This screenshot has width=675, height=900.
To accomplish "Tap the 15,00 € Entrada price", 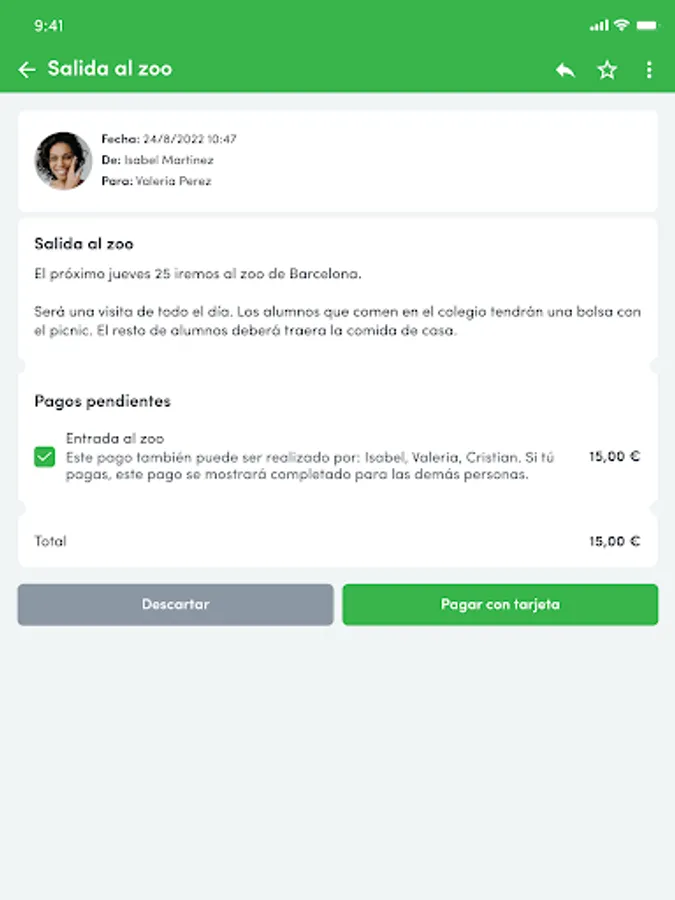I will click(614, 456).
